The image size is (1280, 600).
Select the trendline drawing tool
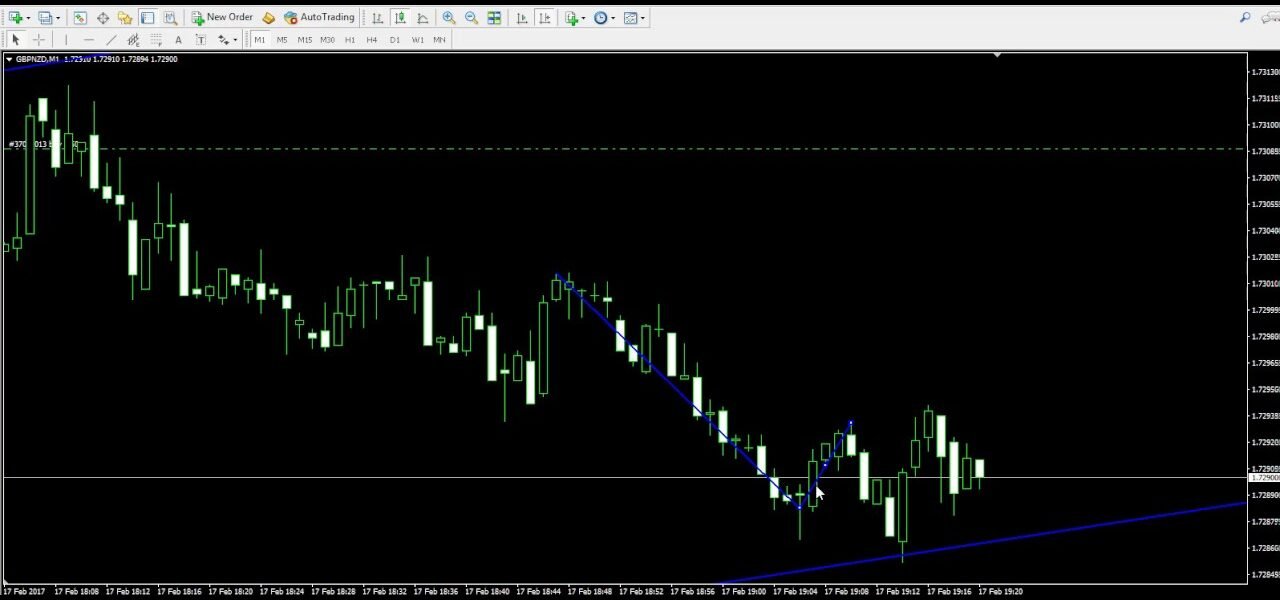[111, 40]
